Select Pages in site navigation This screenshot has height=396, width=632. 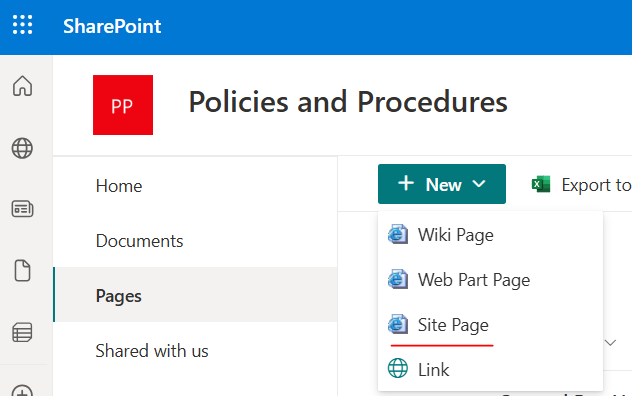[x=195, y=294]
